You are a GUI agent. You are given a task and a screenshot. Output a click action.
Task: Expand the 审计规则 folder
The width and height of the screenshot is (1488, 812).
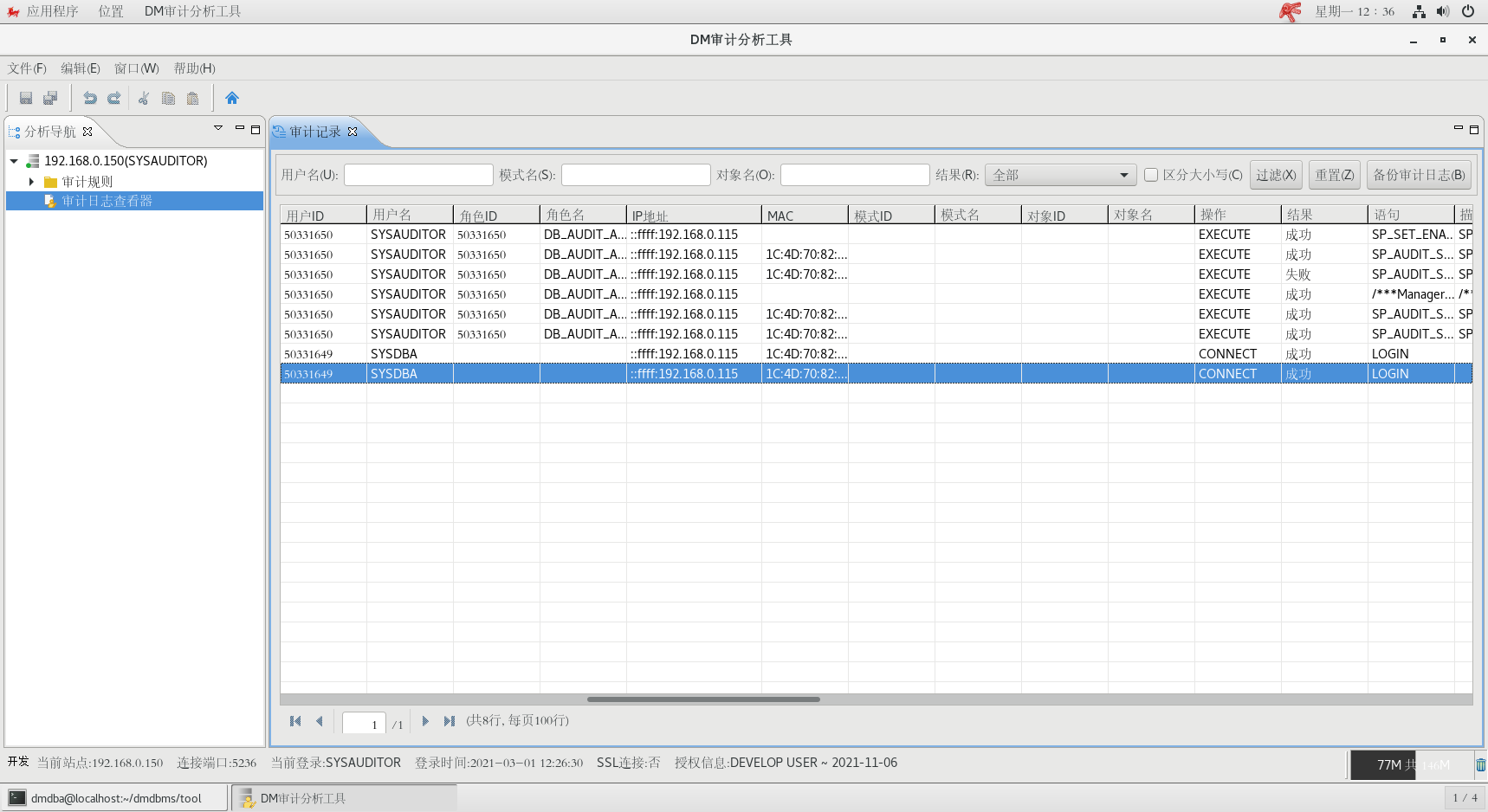pyautogui.click(x=31, y=182)
